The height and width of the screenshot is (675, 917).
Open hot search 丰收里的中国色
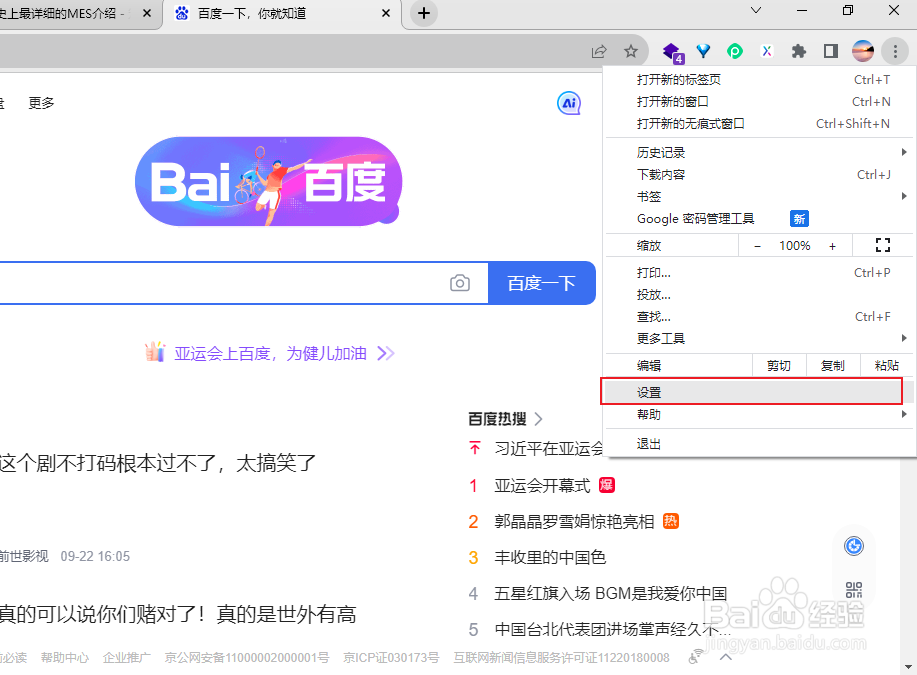550,557
